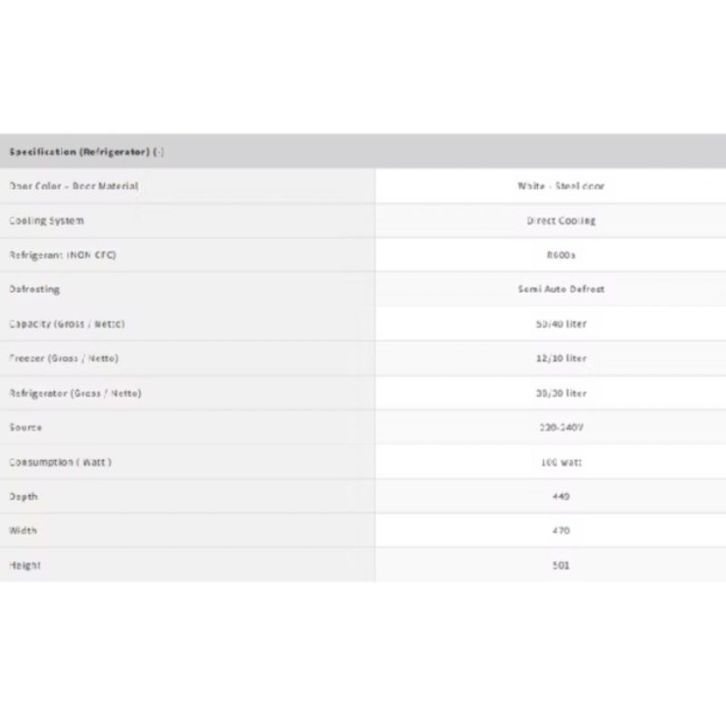Click the Width value 470
The width and height of the screenshot is (726, 726).
(560, 531)
